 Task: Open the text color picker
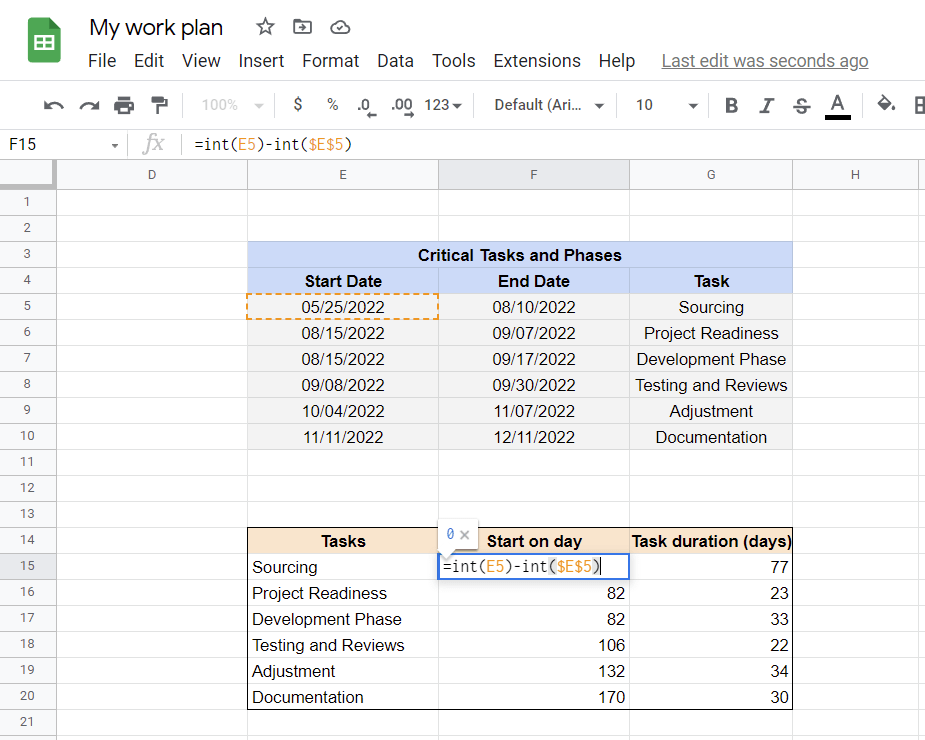(836, 104)
